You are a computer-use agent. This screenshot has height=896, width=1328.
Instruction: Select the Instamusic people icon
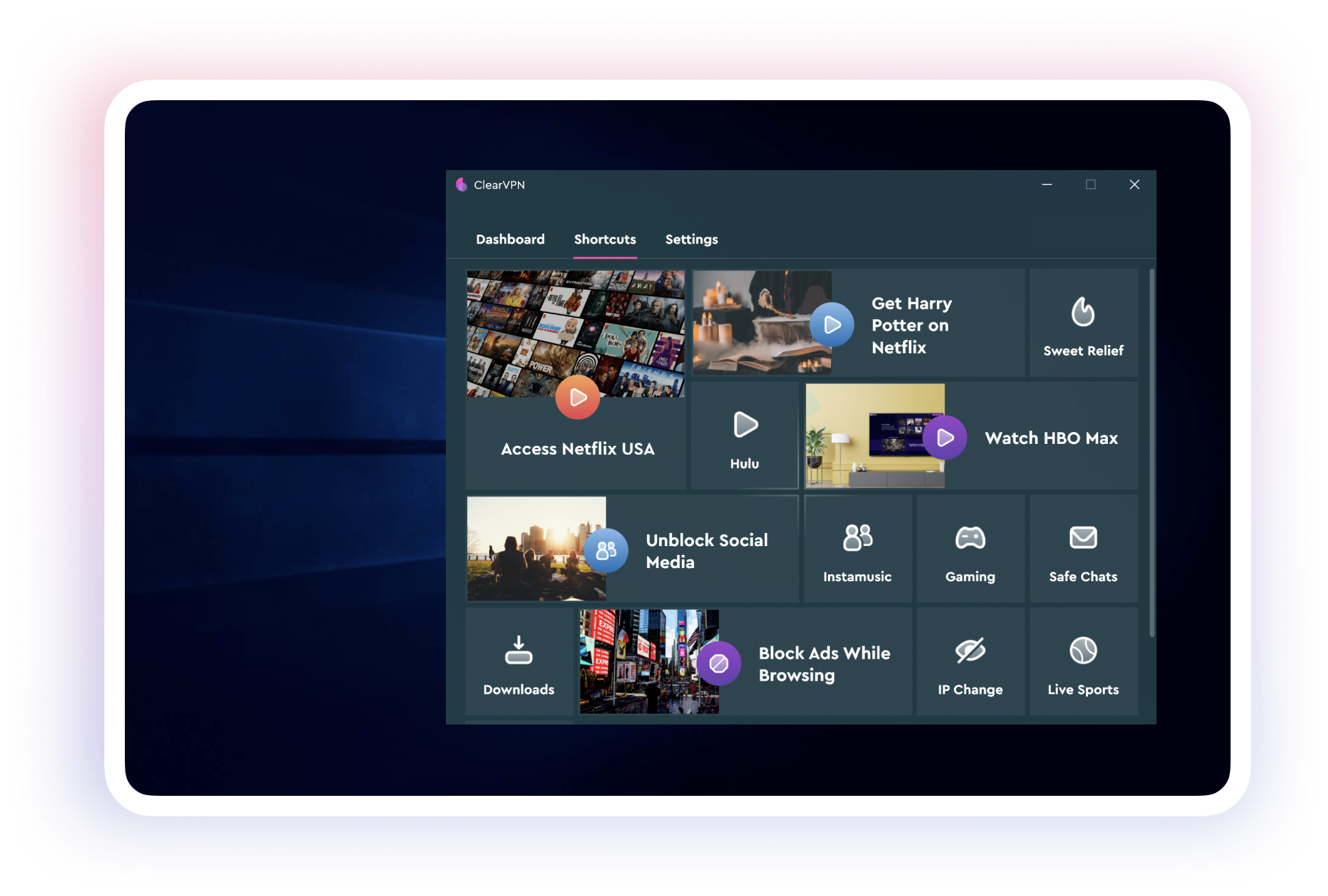tap(857, 538)
